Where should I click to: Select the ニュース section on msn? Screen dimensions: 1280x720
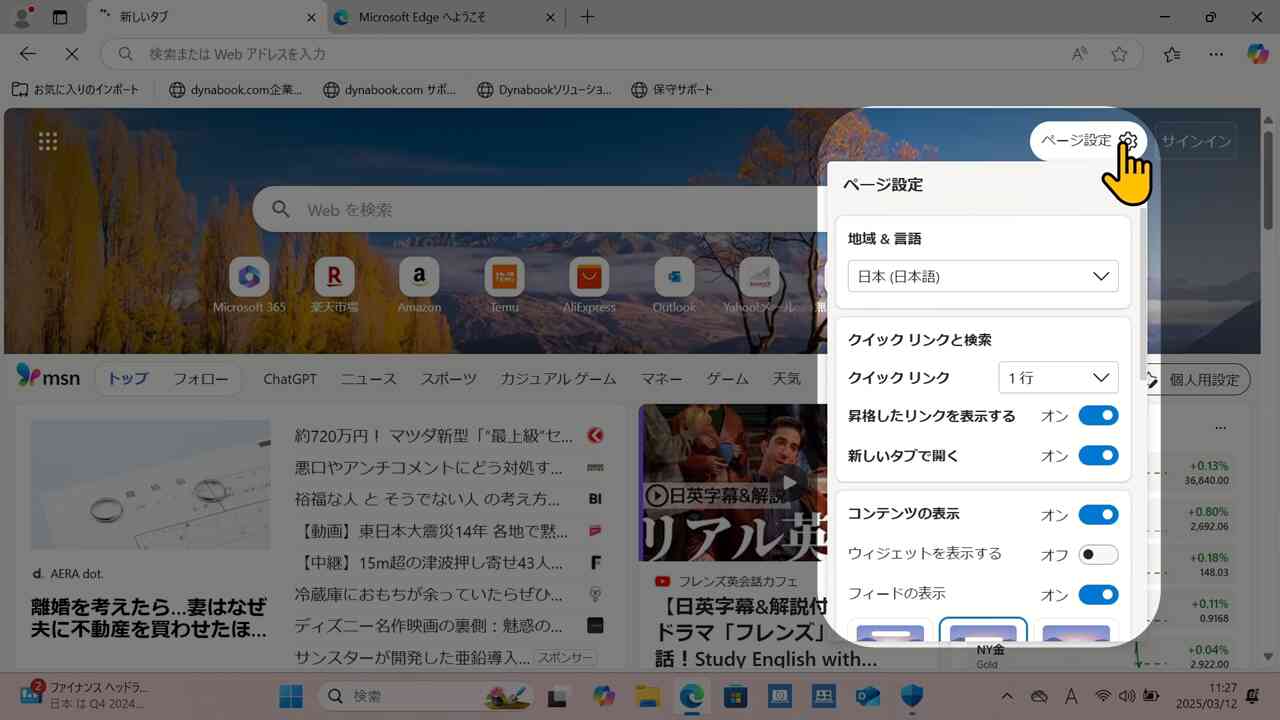click(x=367, y=378)
